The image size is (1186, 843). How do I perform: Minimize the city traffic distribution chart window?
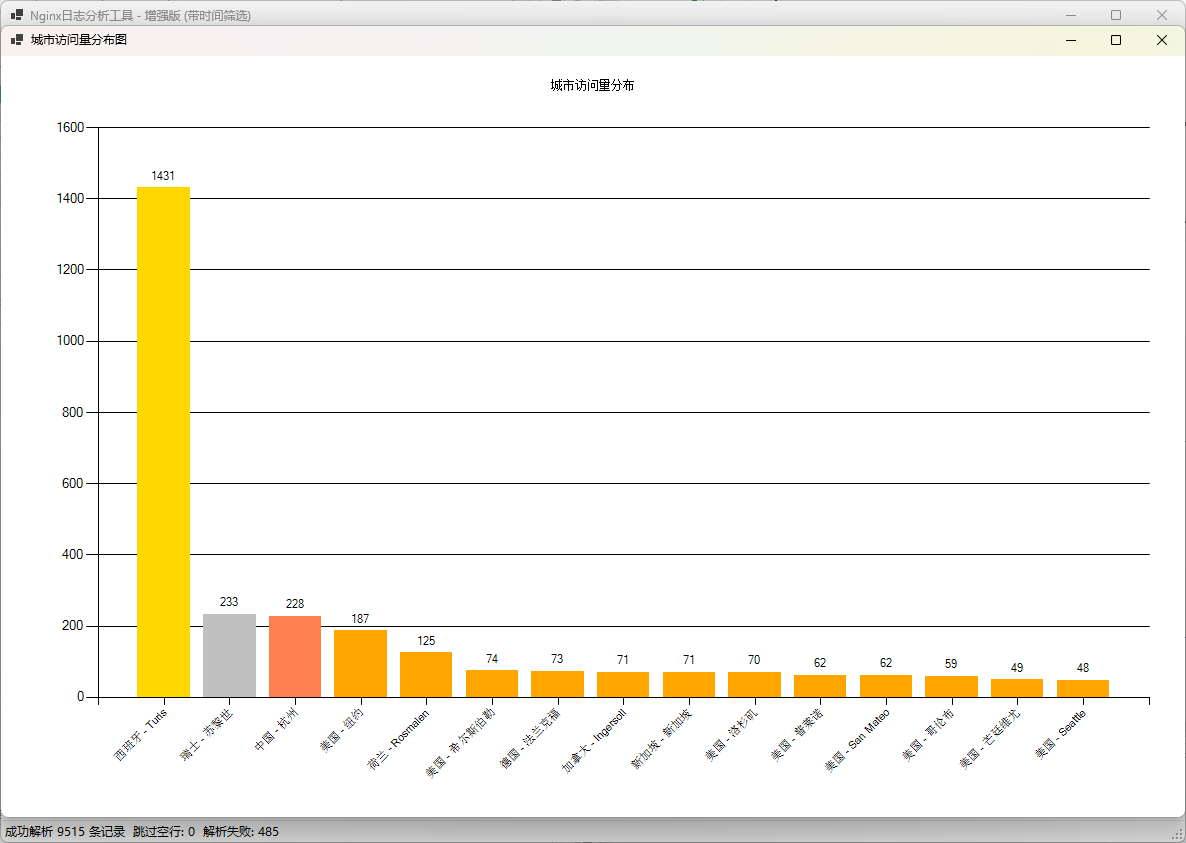1070,40
